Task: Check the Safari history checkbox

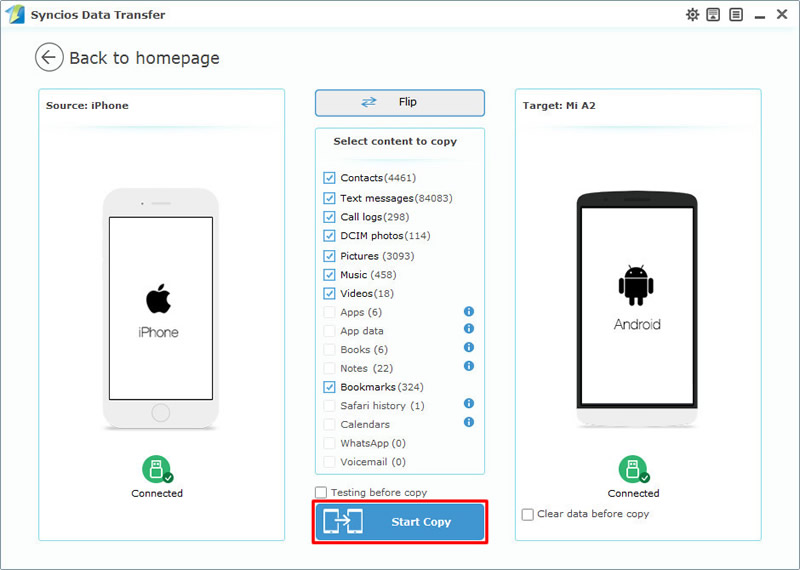Action: pos(329,406)
